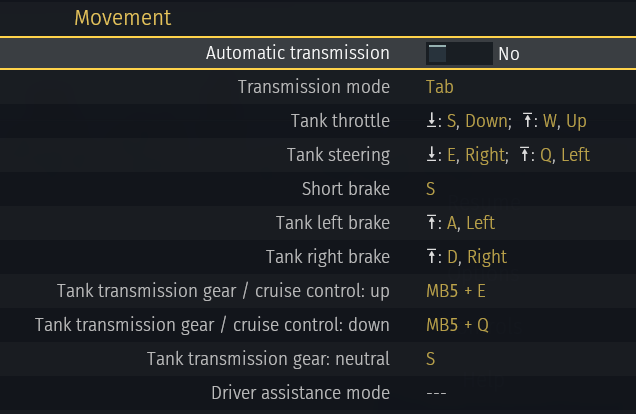Viewport: 636px width, 414px height.
Task: Click the Tank left brake axis icon
Action: (x=432, y=223)
